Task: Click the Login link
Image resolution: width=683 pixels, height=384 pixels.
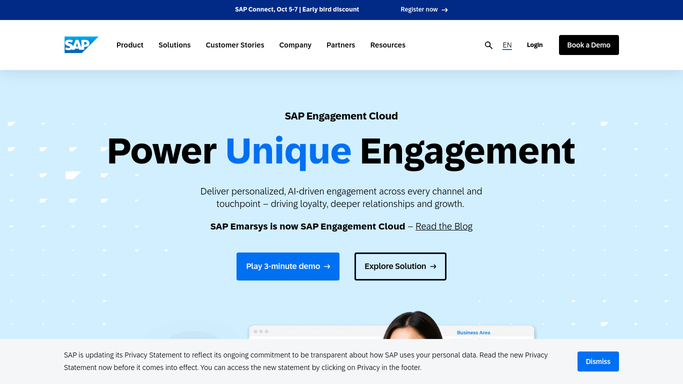Action: [x=534, y=45]
